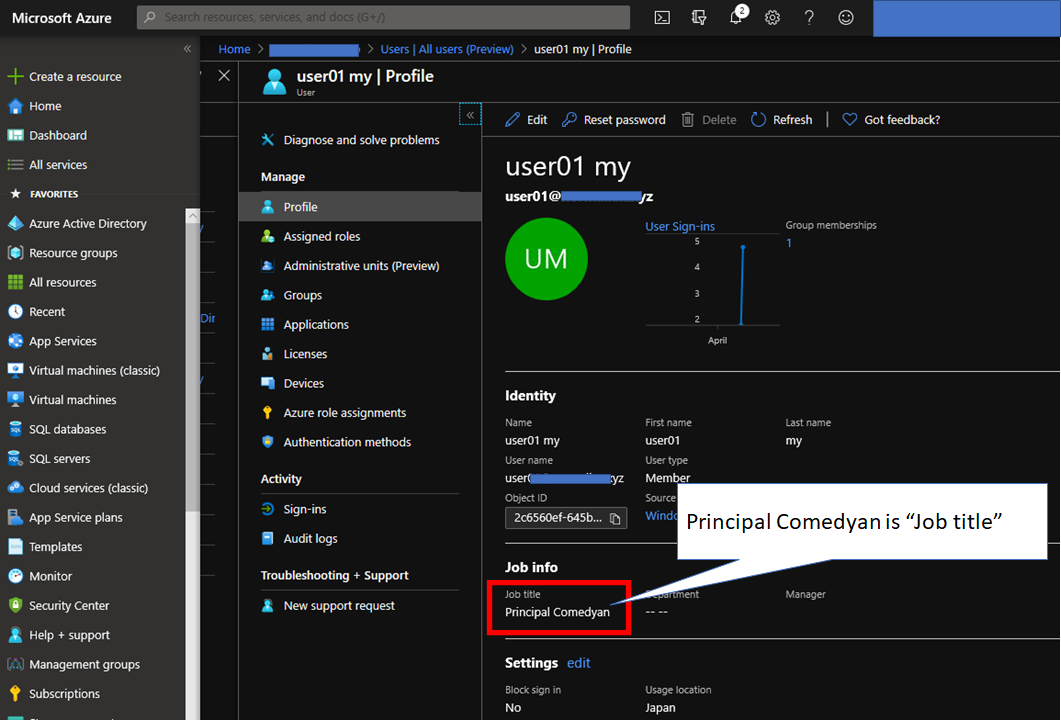Click the SQL databases icon
1061x720 pixels.
click(x=15, y=429)
